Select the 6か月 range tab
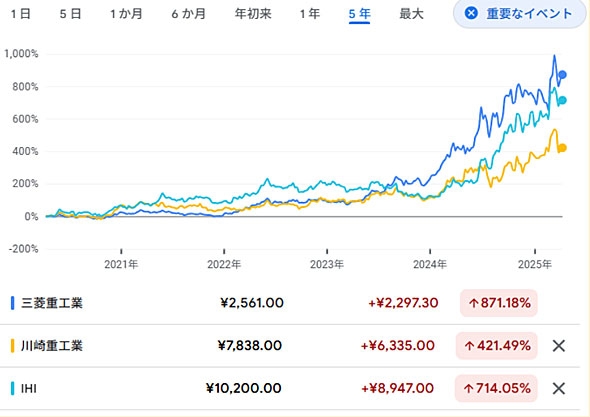 click(189, 14)
